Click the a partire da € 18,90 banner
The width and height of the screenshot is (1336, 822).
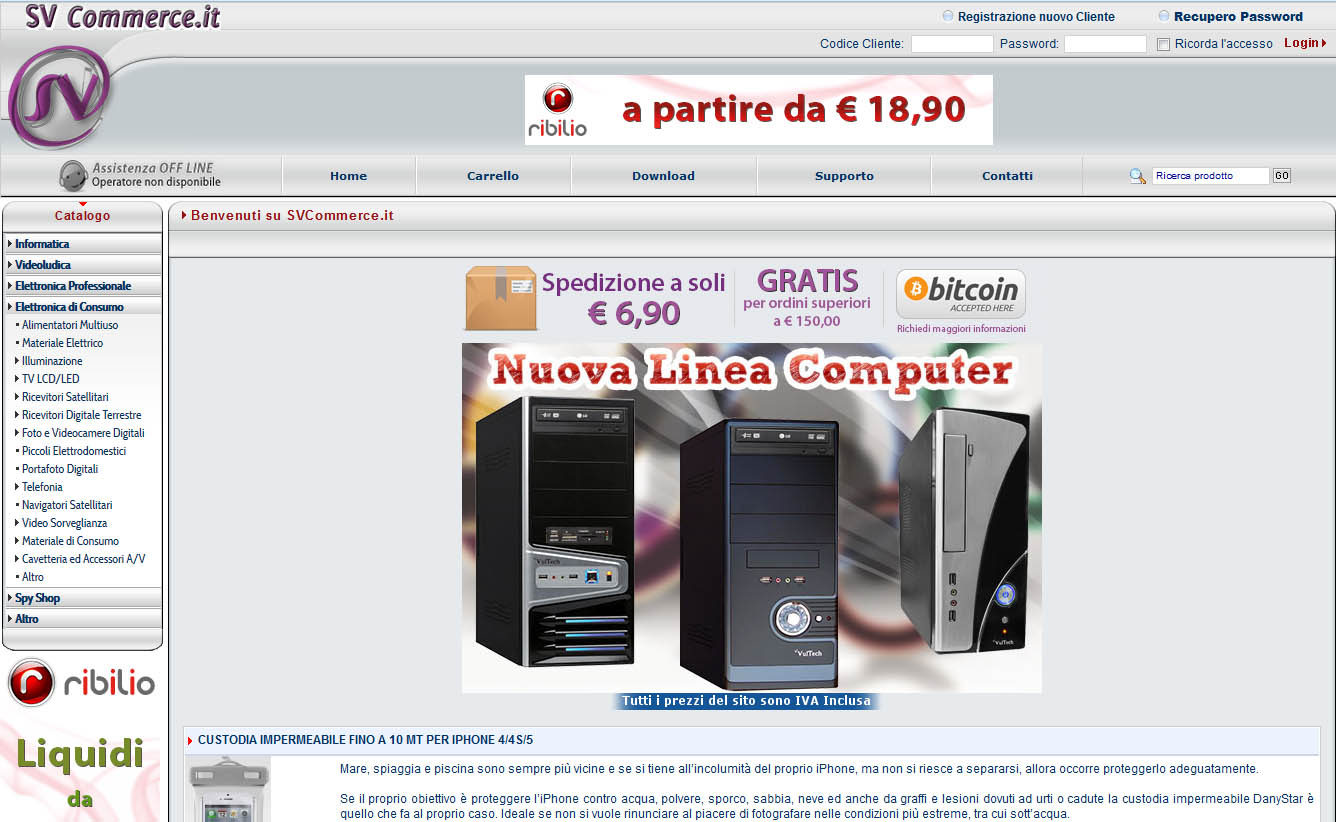pos(759,110)
